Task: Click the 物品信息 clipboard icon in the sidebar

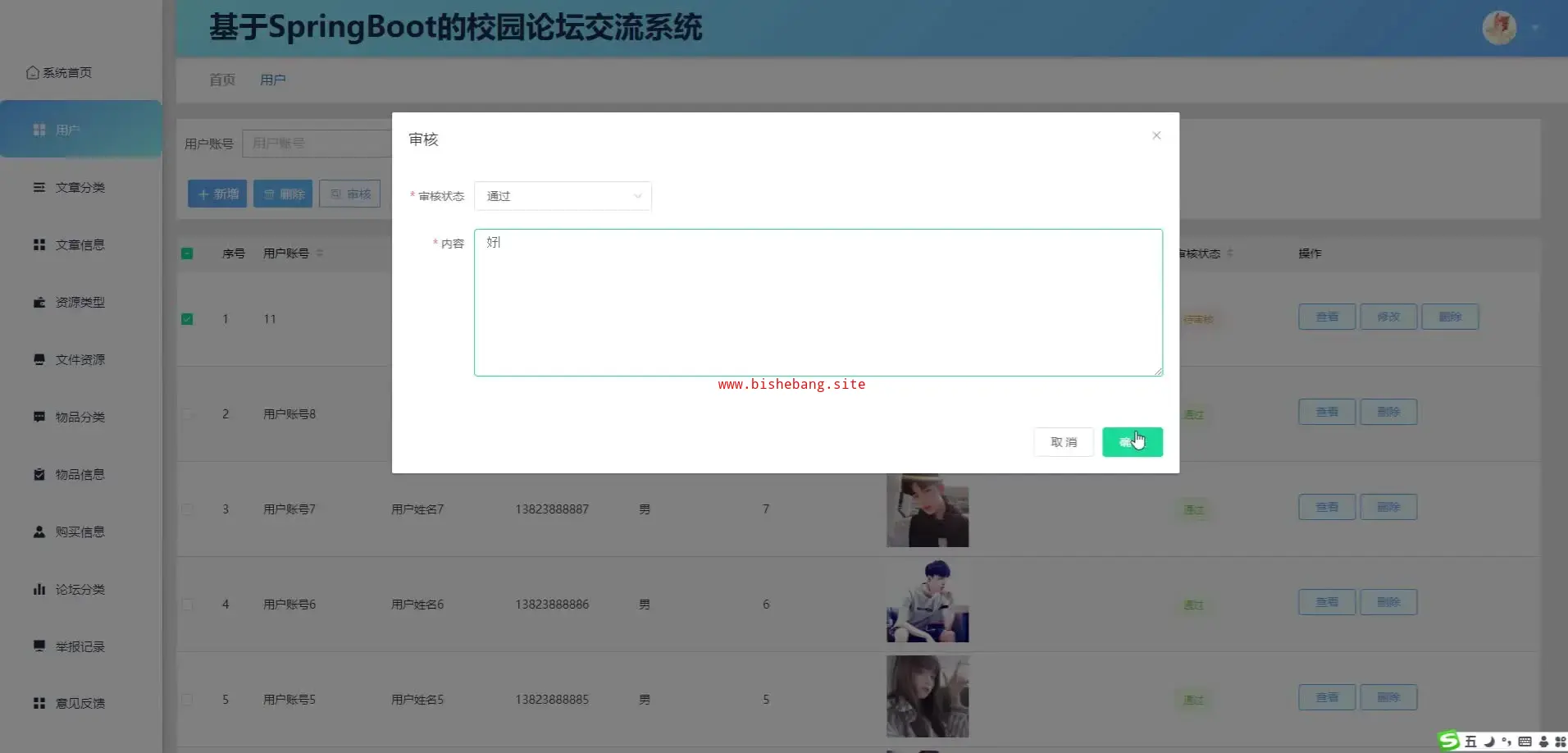Action: click(39, 475)
